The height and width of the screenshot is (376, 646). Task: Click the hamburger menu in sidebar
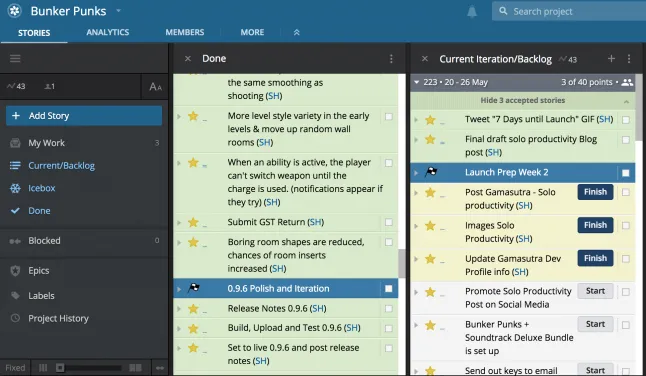point(15,58)
